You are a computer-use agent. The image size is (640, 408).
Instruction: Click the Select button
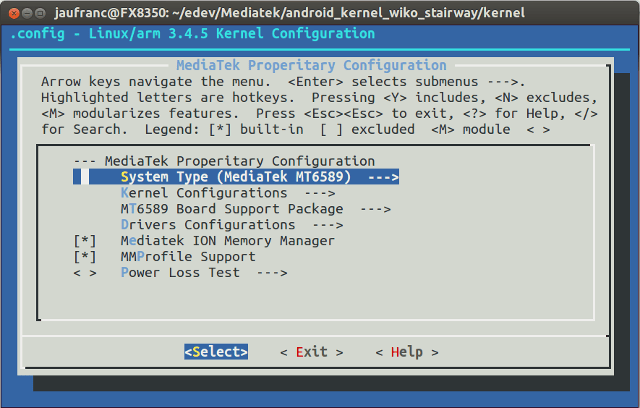pos(216,352)
